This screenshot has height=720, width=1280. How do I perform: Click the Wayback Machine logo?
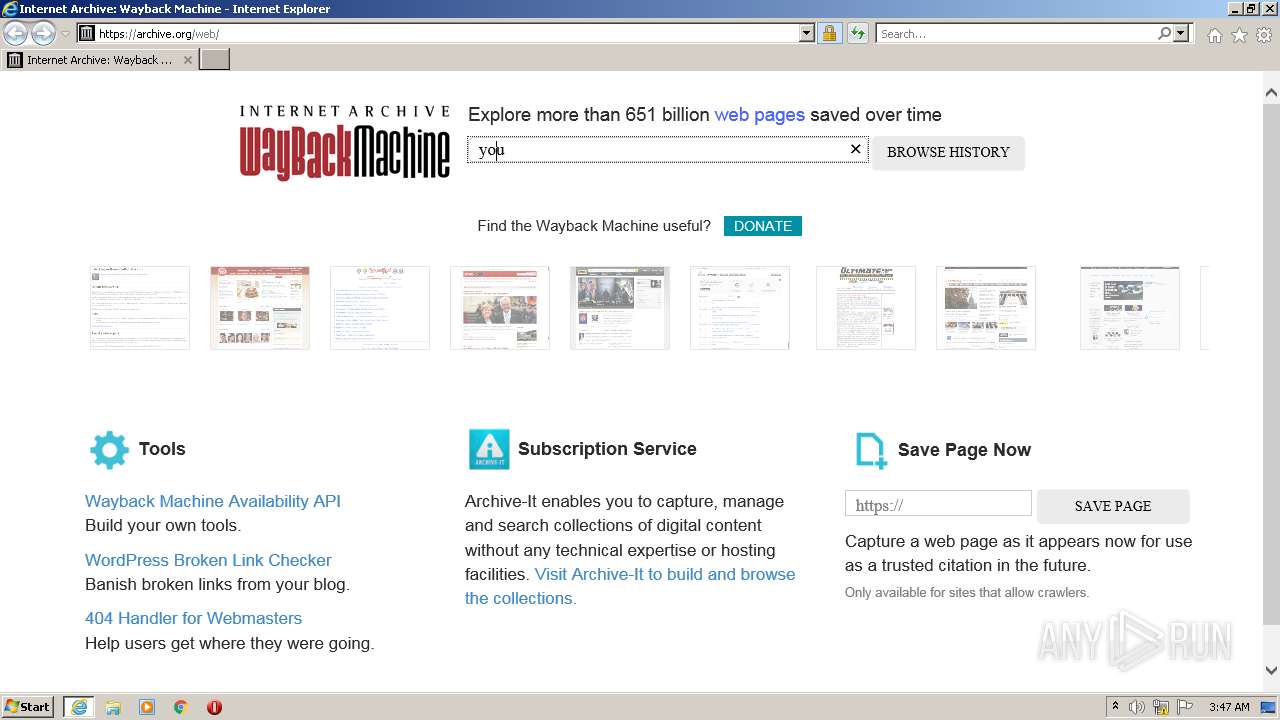(344, 142)
